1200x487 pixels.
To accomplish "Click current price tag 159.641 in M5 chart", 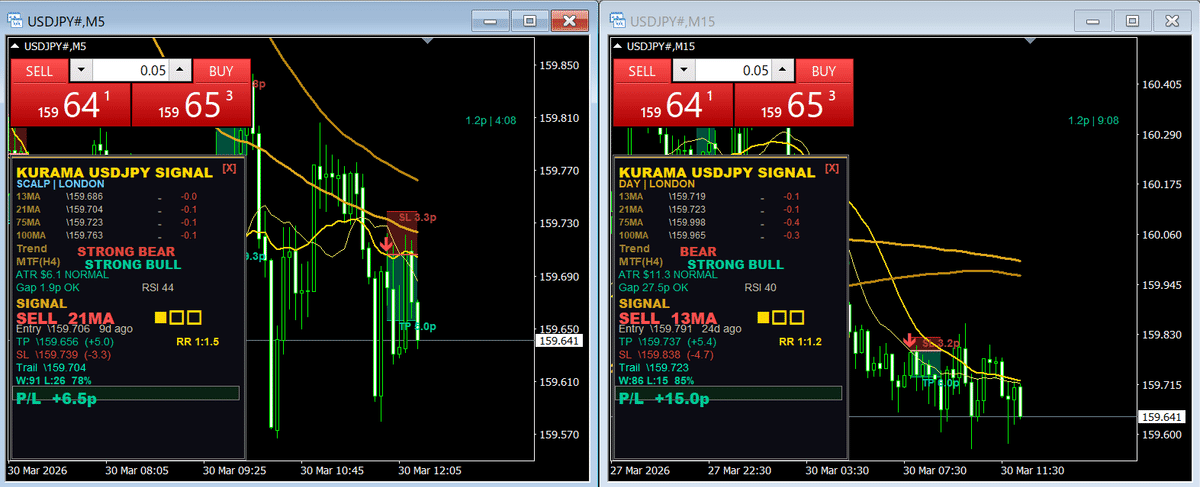I will tap(558, 341).
